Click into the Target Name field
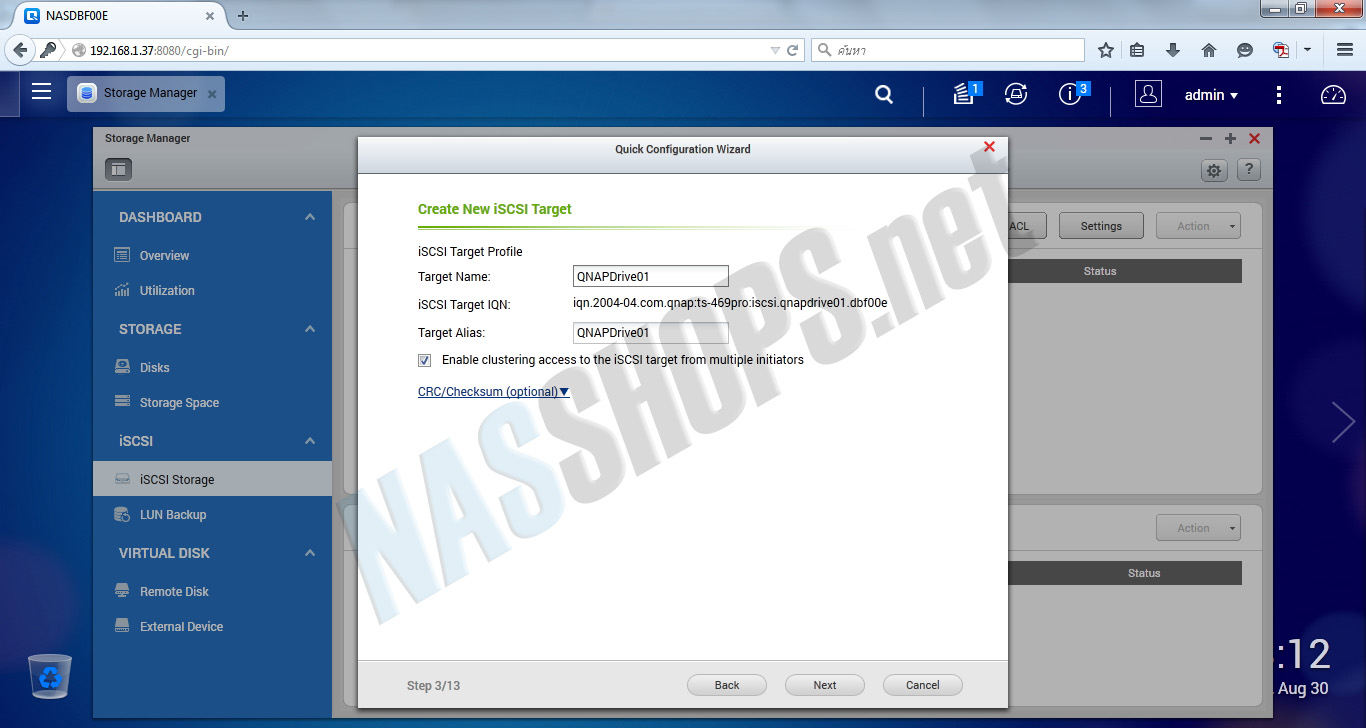Image resolution: width=1366 pixels, height=728 pixels. tap(651, 277)
